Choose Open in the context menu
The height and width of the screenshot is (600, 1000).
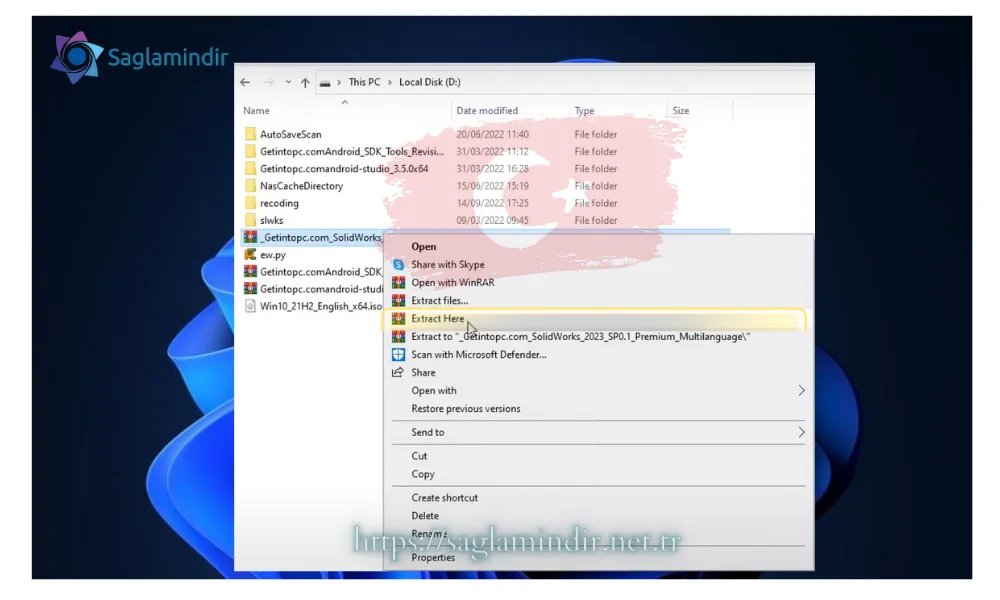(423, 247)
